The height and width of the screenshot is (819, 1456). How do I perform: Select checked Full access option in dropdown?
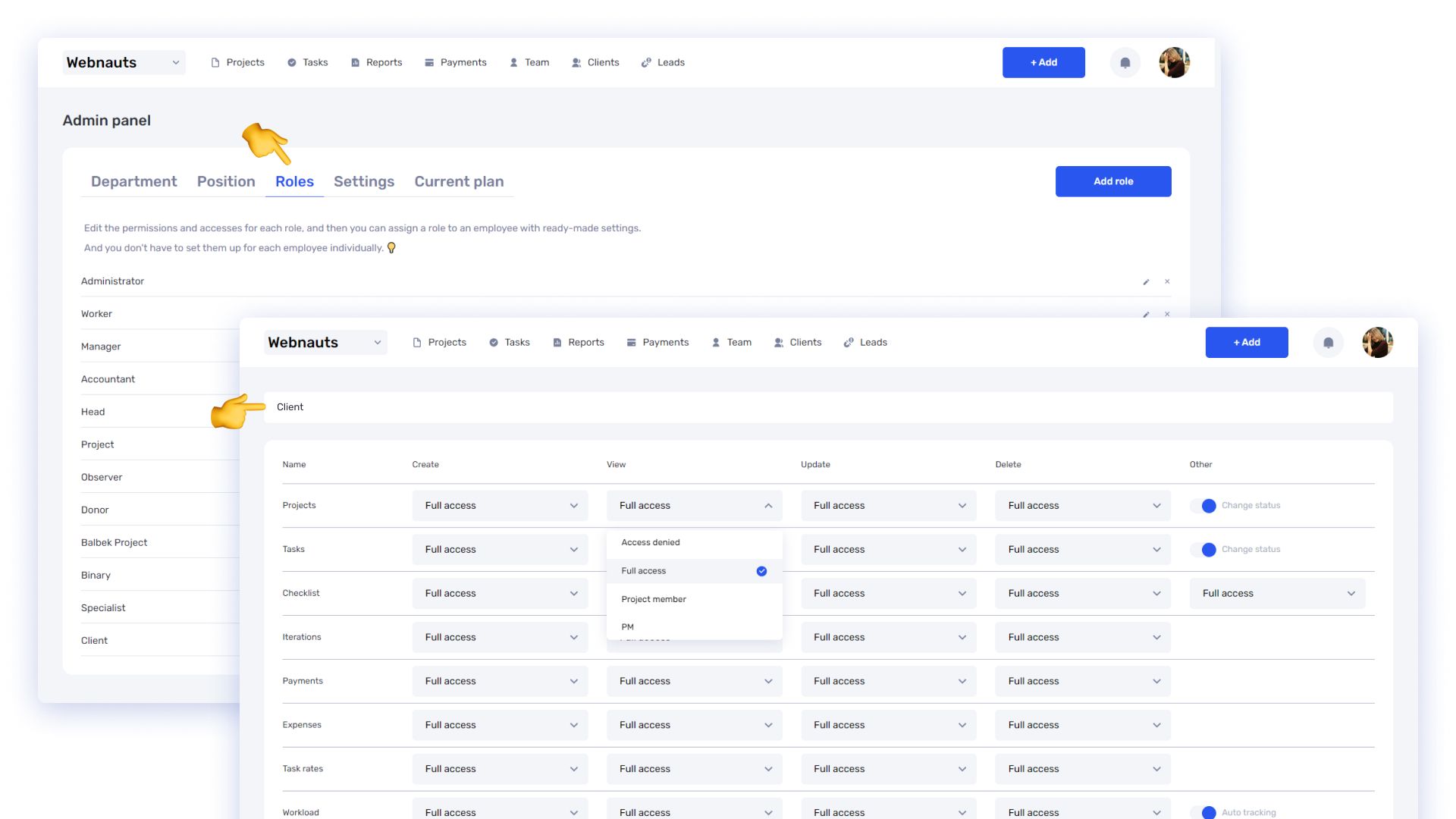point(694,571)
